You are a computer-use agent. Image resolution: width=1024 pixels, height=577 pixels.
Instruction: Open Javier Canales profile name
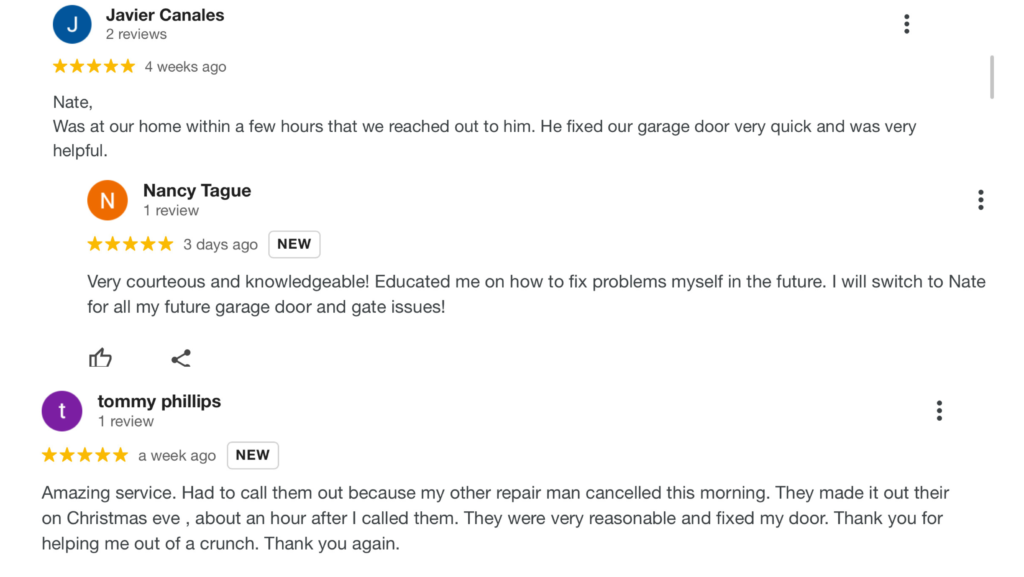pos(165,15)
